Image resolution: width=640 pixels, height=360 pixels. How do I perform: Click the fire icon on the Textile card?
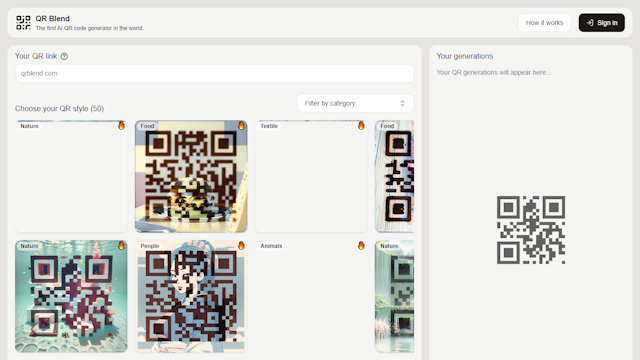point(361,125)
